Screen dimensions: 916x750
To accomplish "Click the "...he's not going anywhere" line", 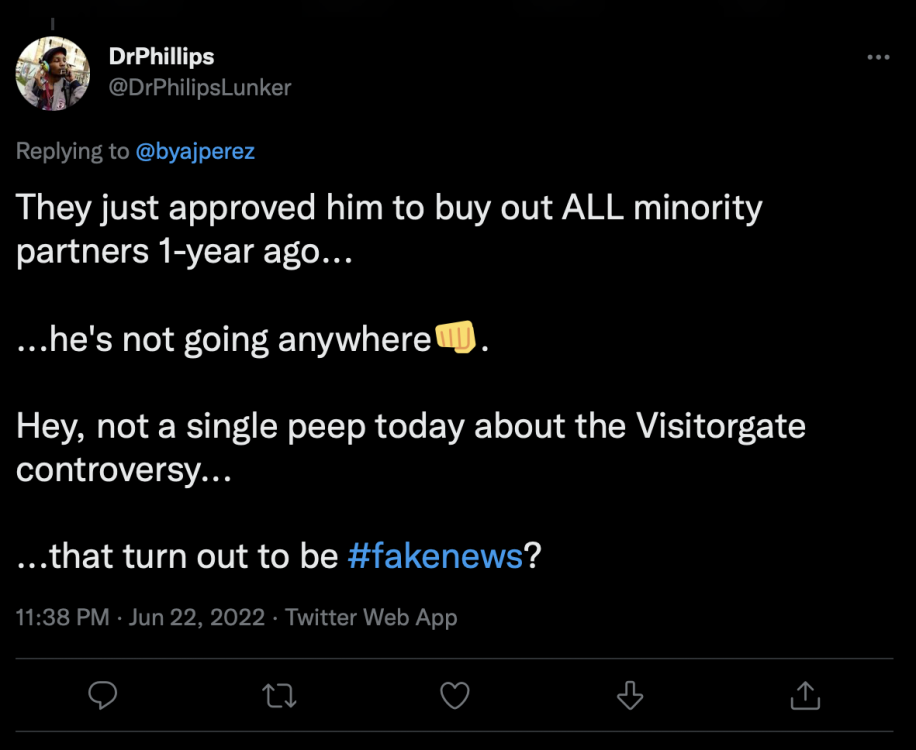I will pyautogui.click(x=224, y=341).
